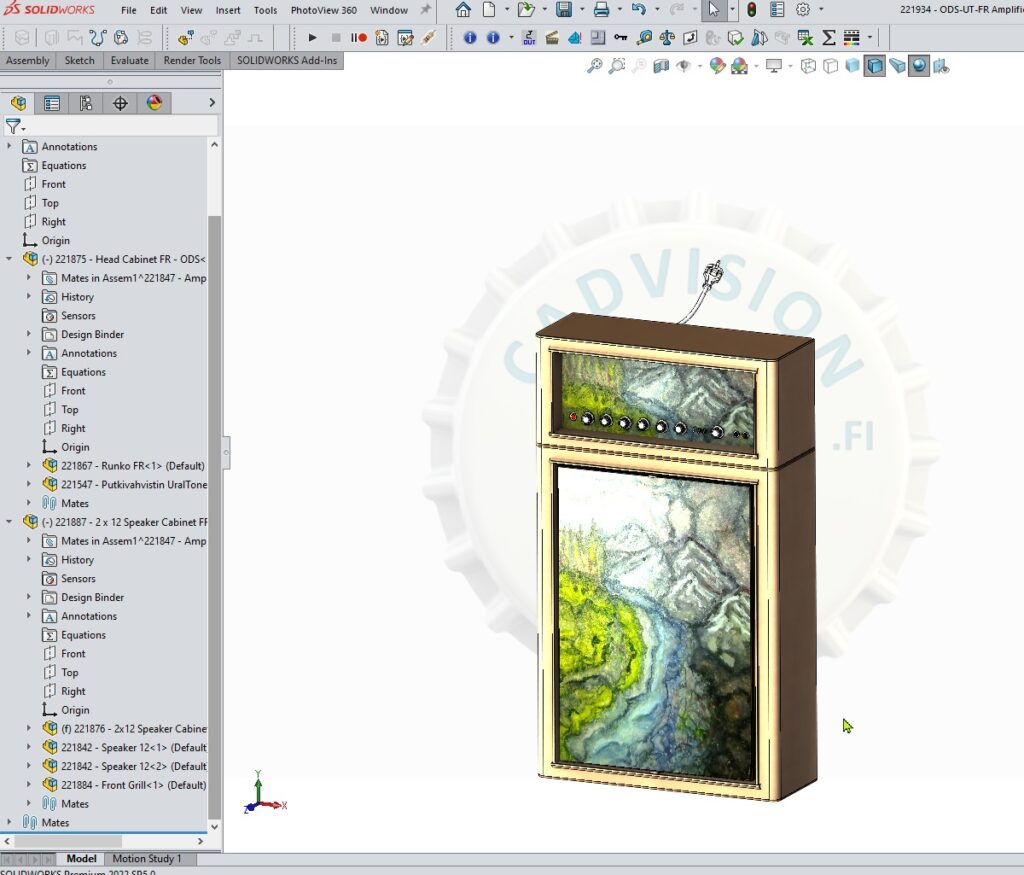Open the Hide/Show Items dropdown arrow
The image size is (1024, 875).
tap(700, 67)
